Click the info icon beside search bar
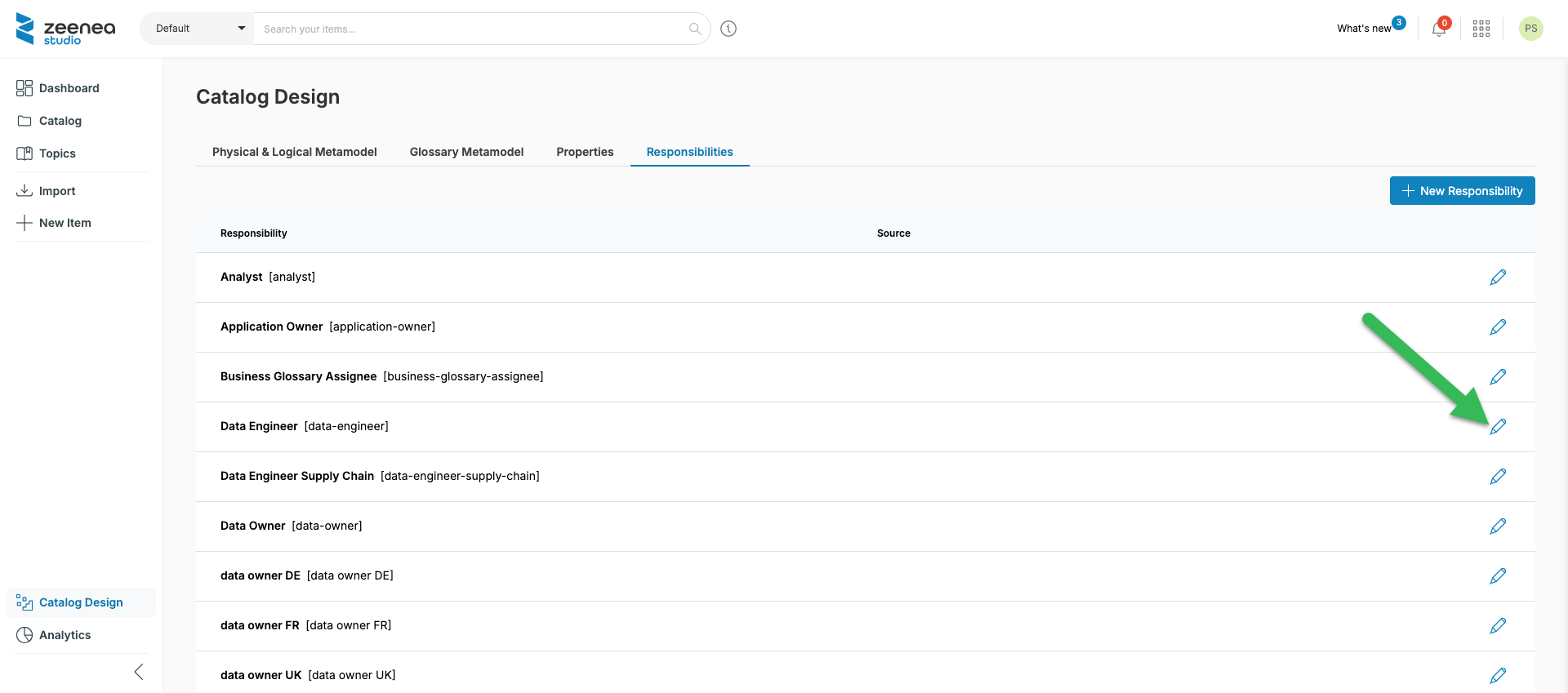Image resolution: width=1568 pixels, height=693 pixels. coord(728,29)
